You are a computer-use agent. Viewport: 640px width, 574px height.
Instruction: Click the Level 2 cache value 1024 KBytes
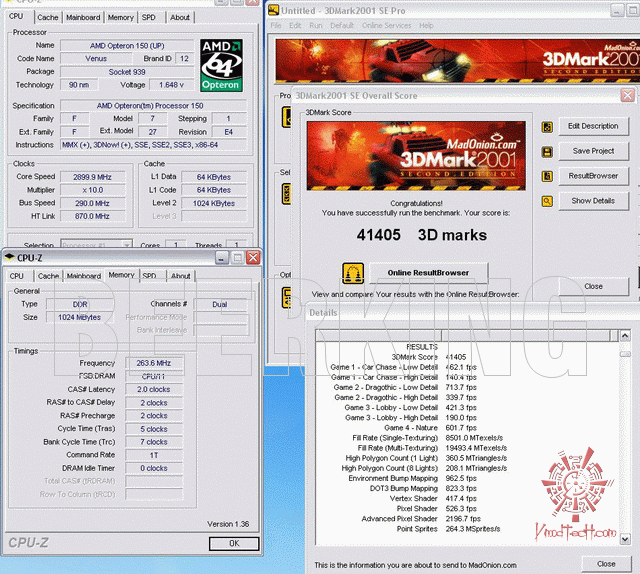coord(214,203)
